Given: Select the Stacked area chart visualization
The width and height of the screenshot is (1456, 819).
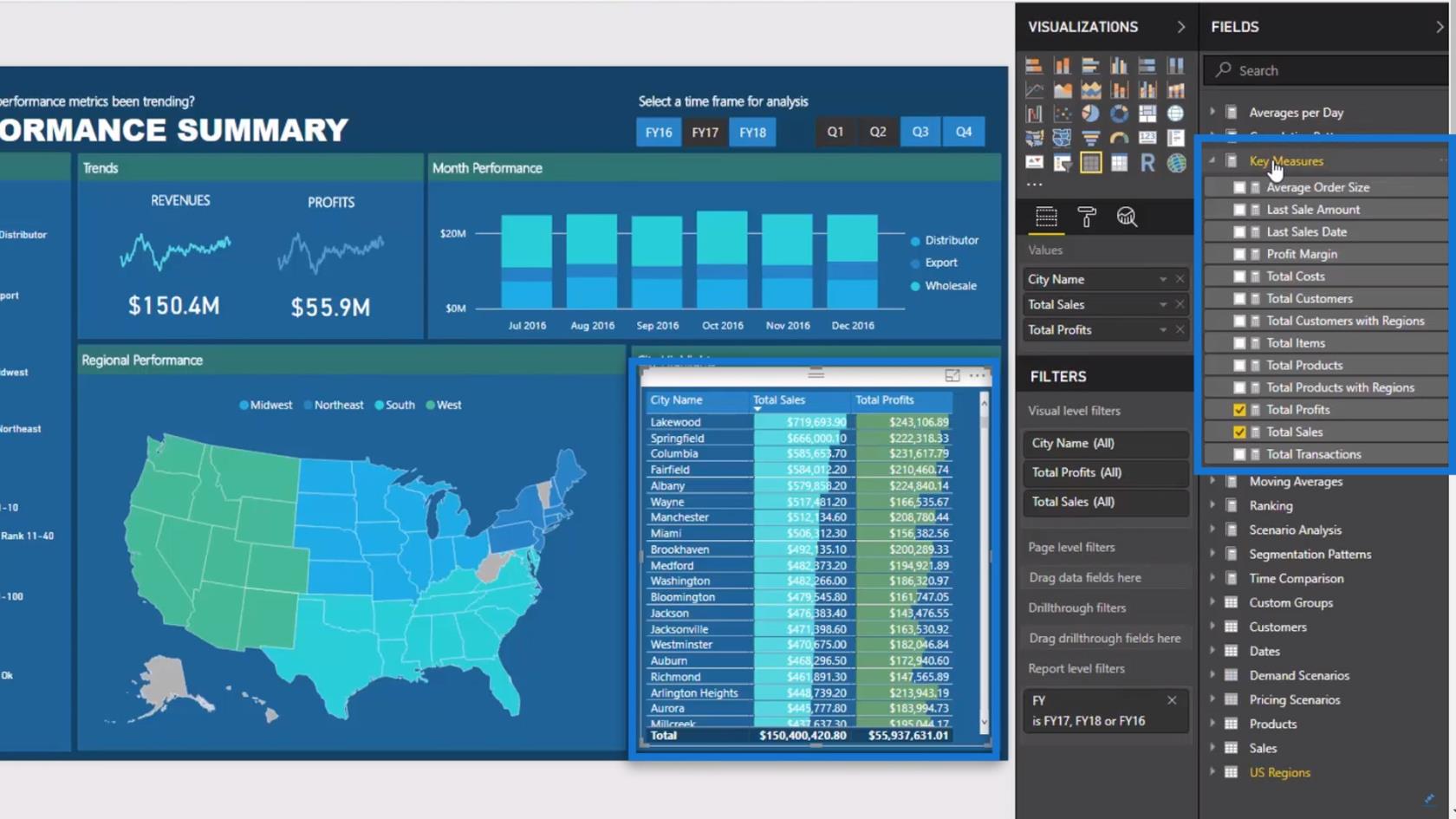Looking at the screenshot, I should [x=1091, y=89].
